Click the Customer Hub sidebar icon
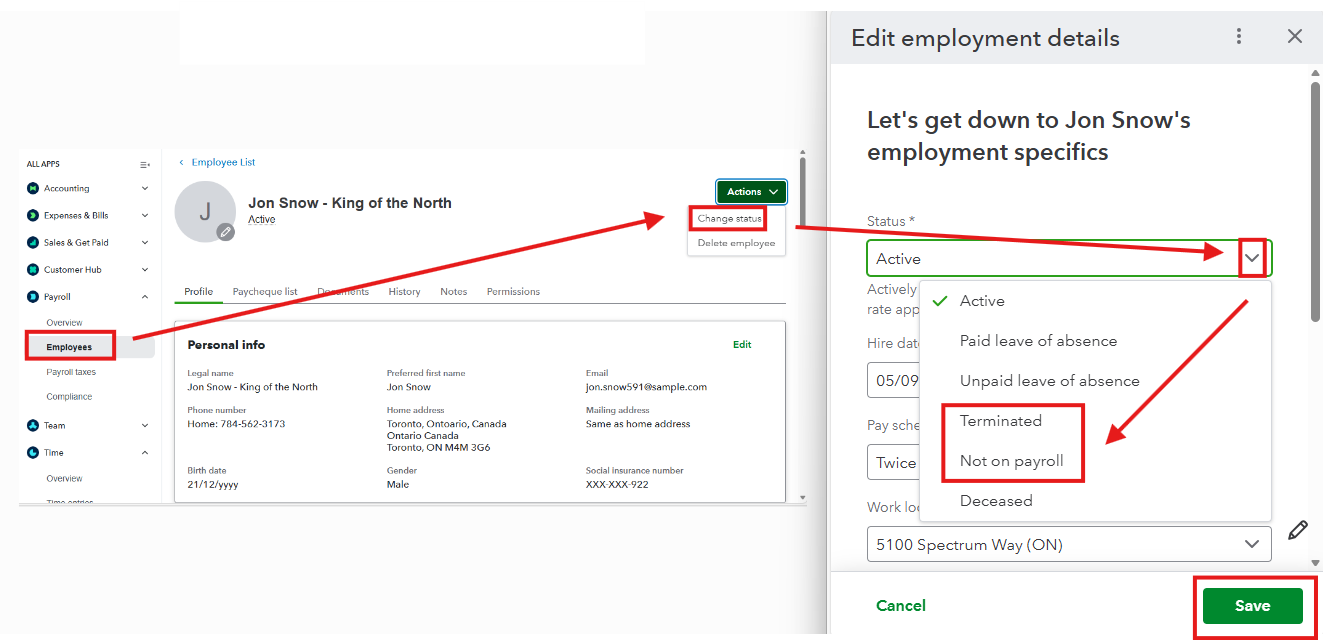 pos(33,270)
